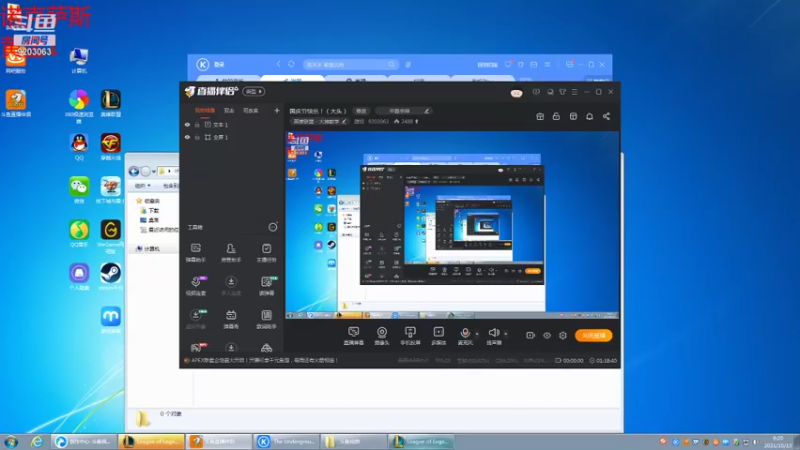Select the first scene tab in the streaming app
The width and height of the screenshot is (800, 450).
point(205,111)
